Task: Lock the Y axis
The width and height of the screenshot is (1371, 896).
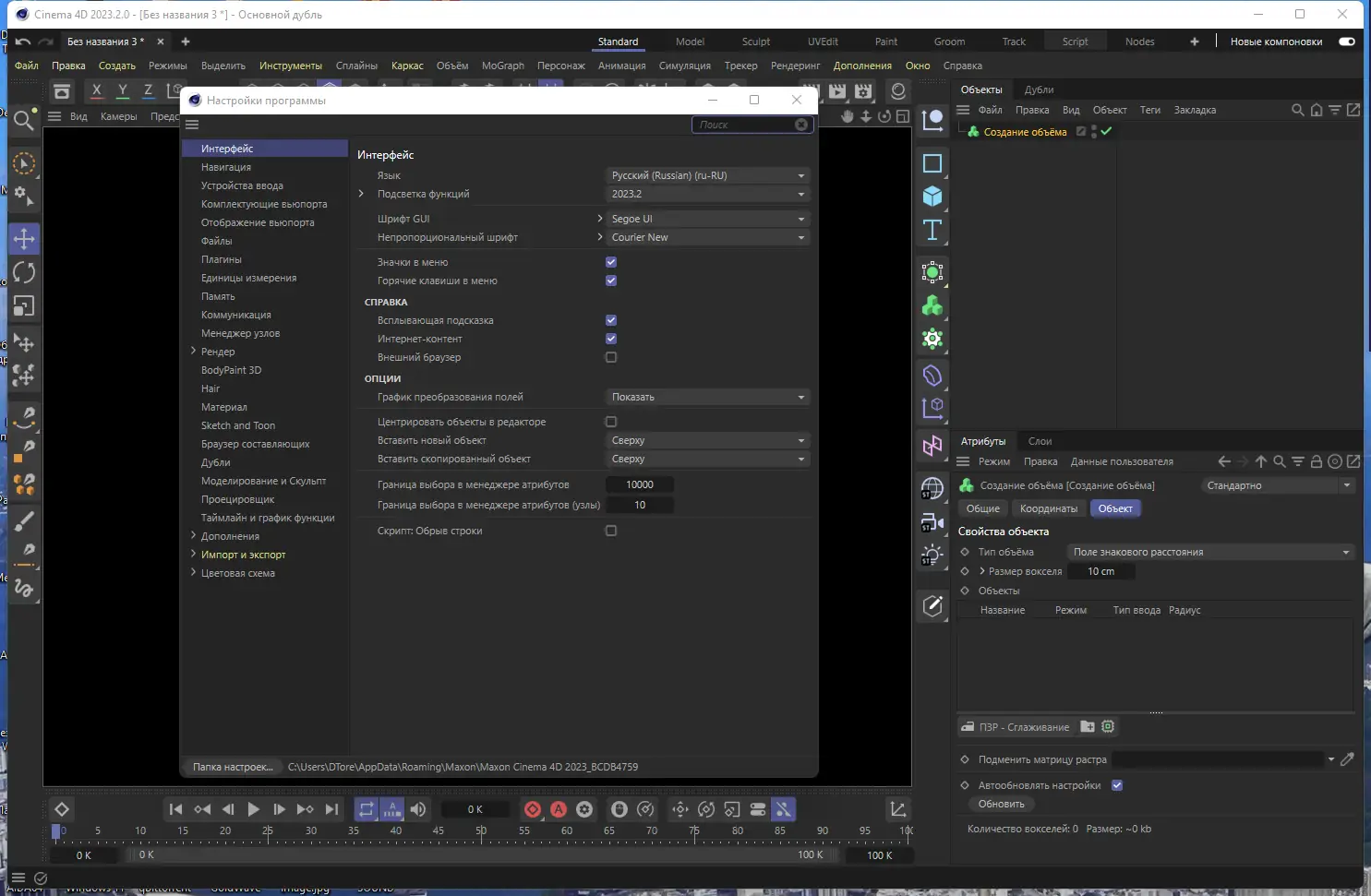Action: [x=123, y=90]
